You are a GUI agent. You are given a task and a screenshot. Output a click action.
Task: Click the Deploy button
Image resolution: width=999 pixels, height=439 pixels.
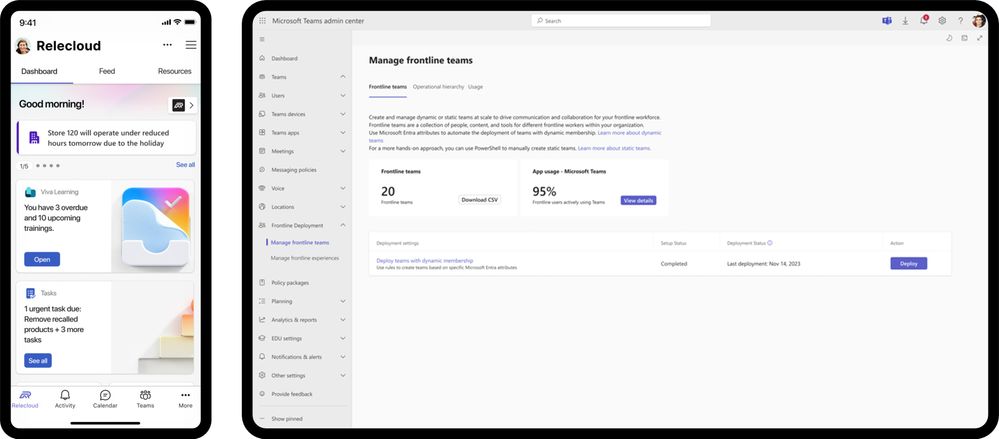[909, 263]
